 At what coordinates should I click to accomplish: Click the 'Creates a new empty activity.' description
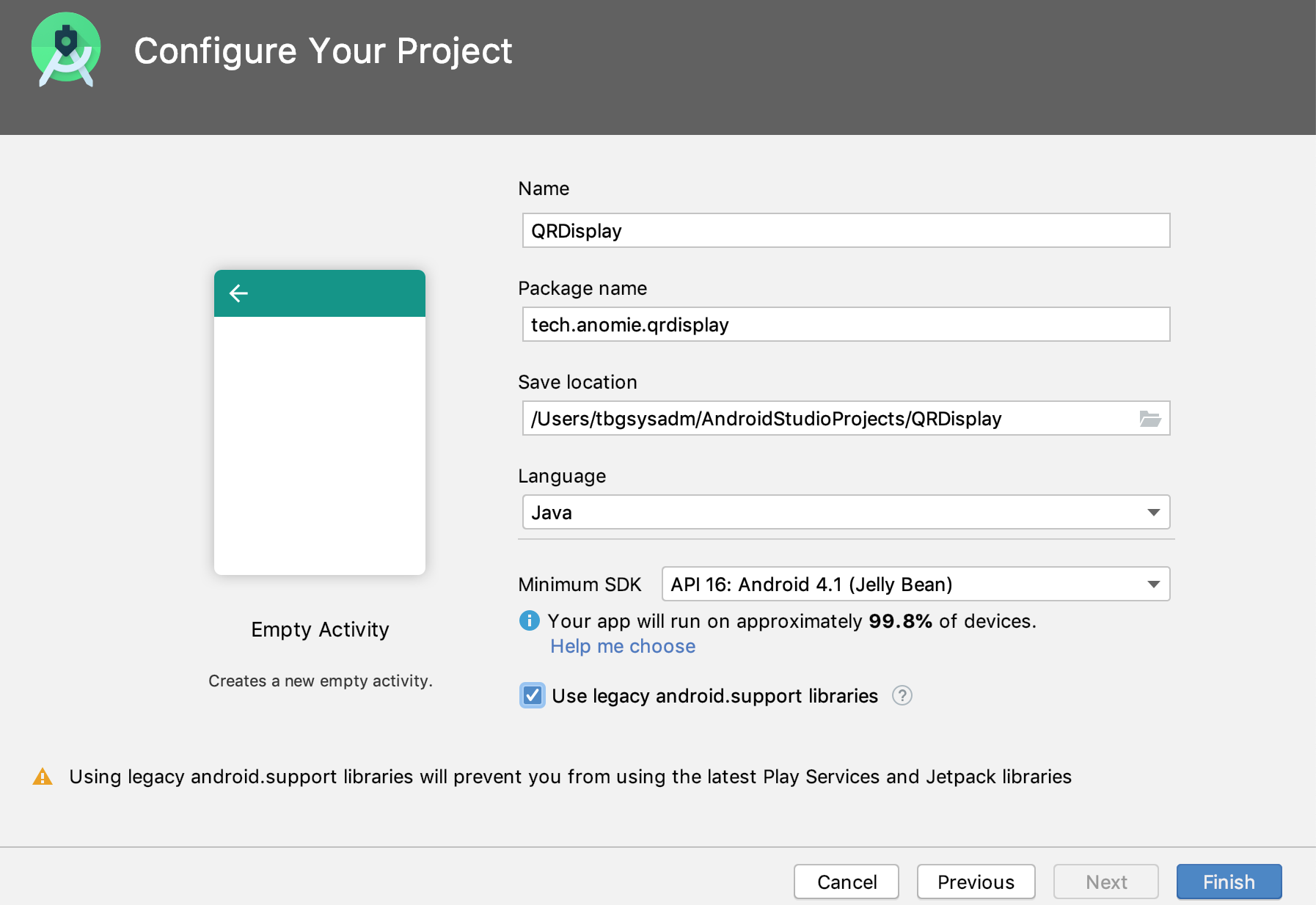coord(321,681)
